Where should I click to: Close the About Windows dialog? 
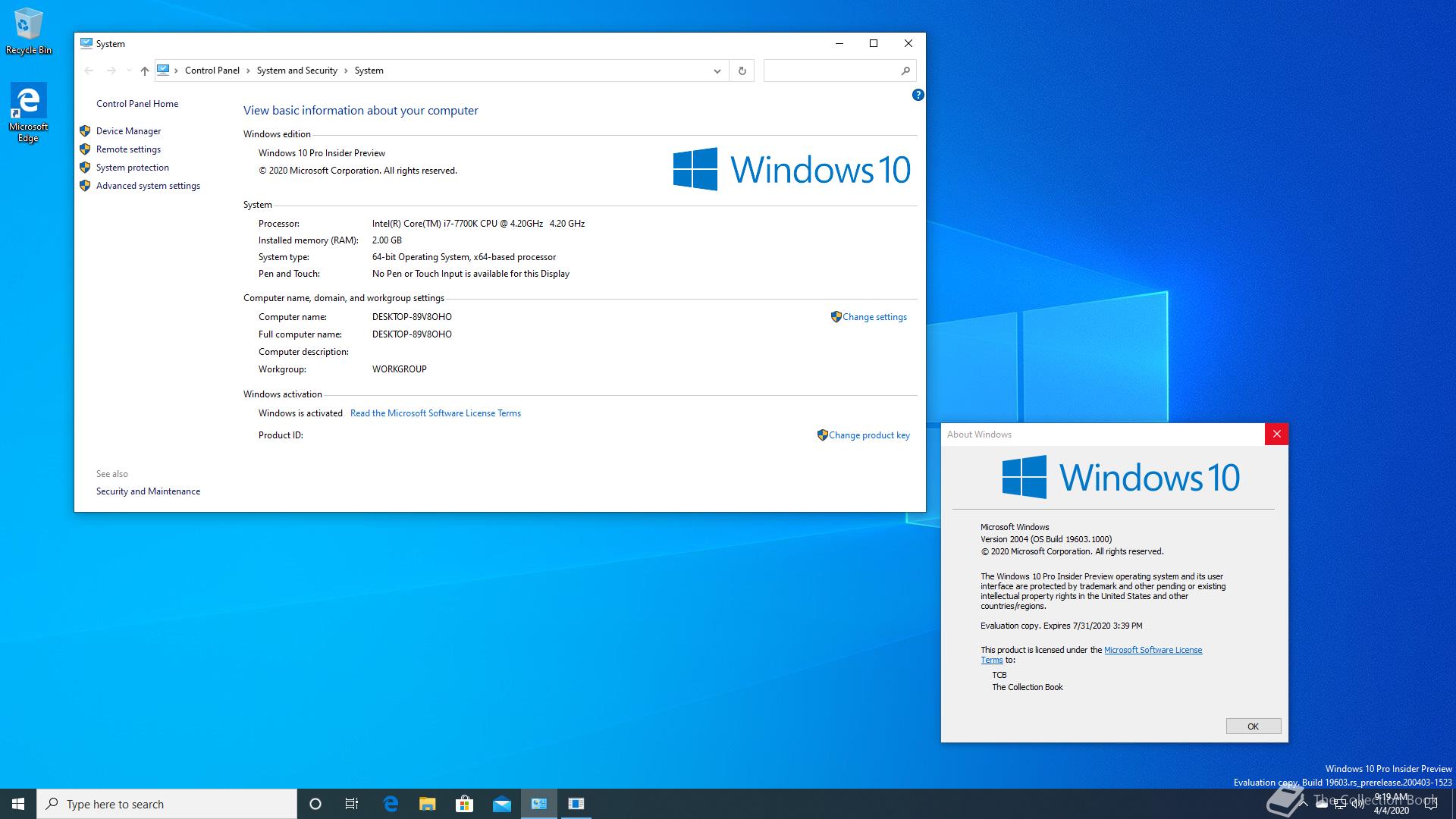[x=1276, y=434]
